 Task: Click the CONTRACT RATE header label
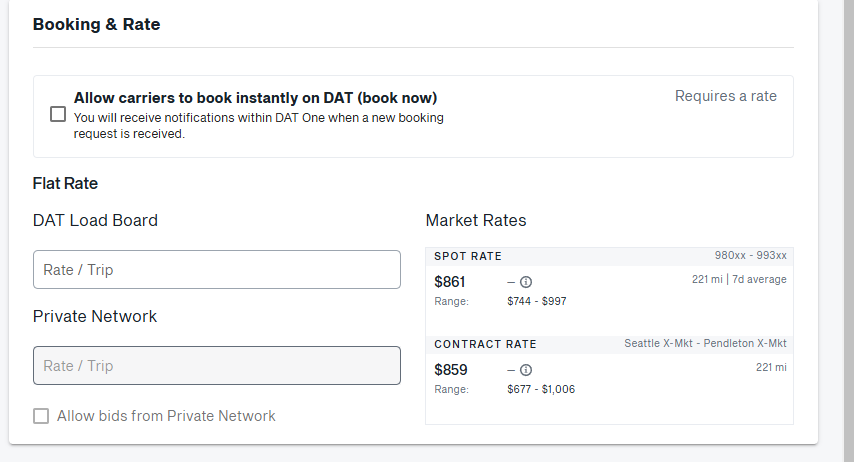click(x=485, y=344)
